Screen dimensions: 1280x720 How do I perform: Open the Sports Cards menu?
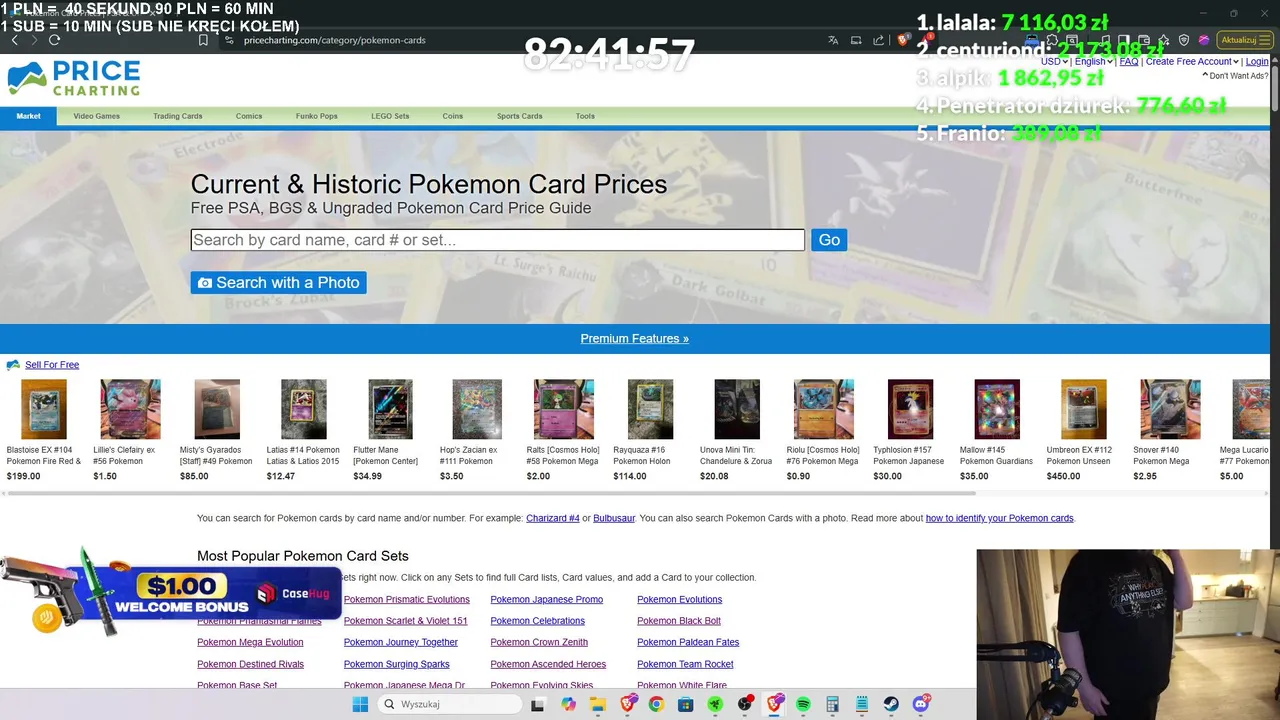(519, 116)
